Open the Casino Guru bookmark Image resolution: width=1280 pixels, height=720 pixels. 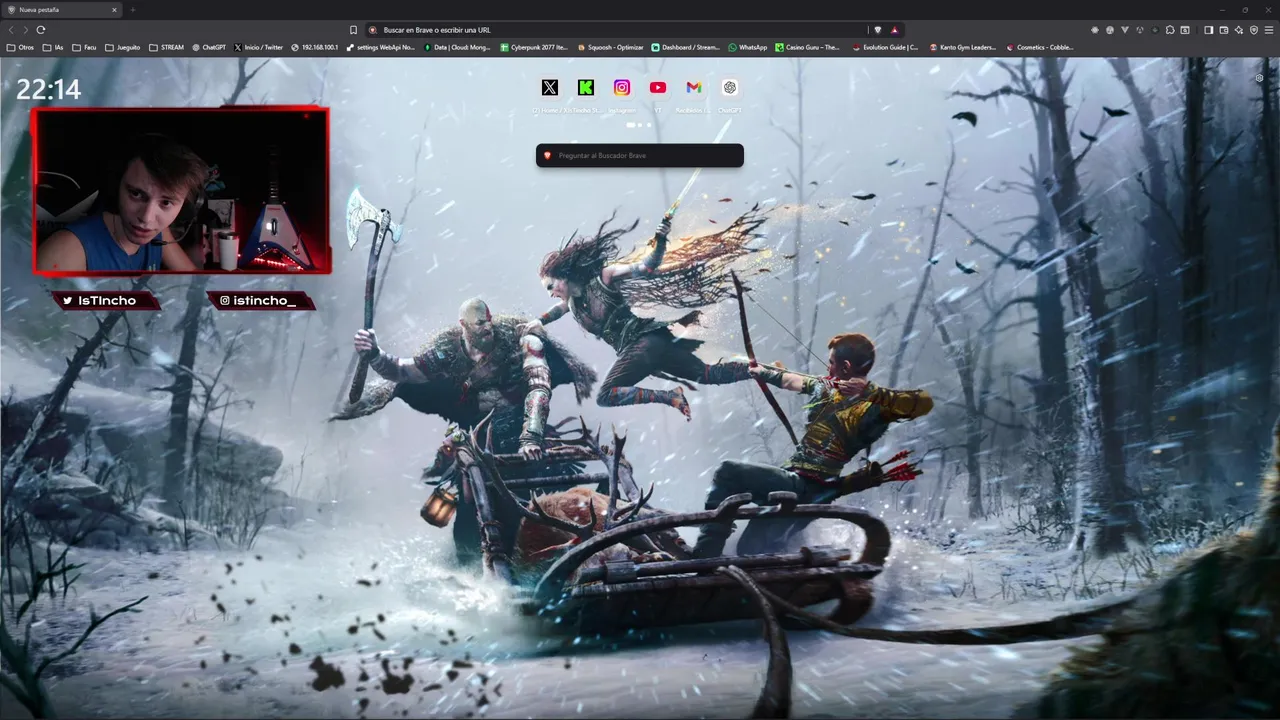(808, 47)
